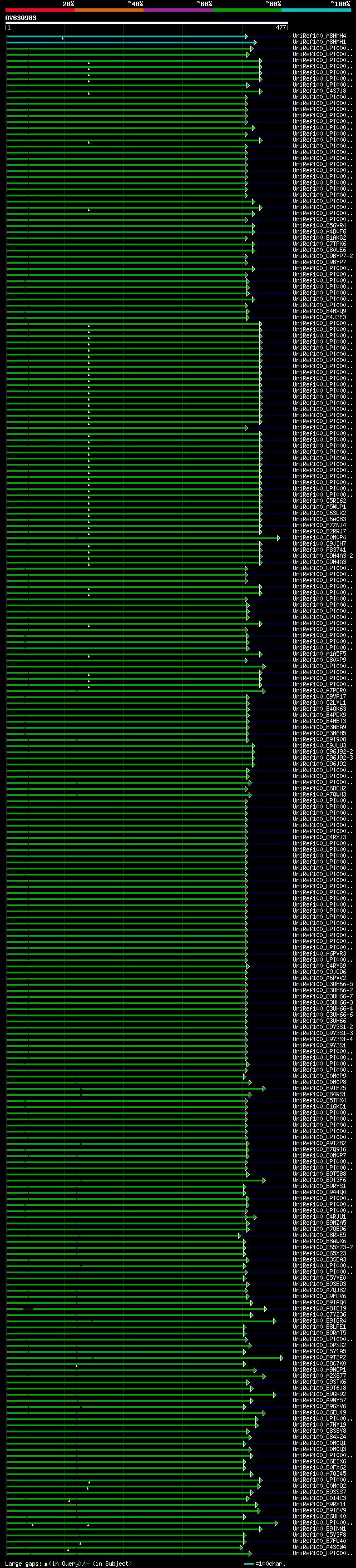The height and width of the screenshot is (1568, 356).
Task: Select the UniRef100_B4MXQ9 label
Action: coord(319,311)
